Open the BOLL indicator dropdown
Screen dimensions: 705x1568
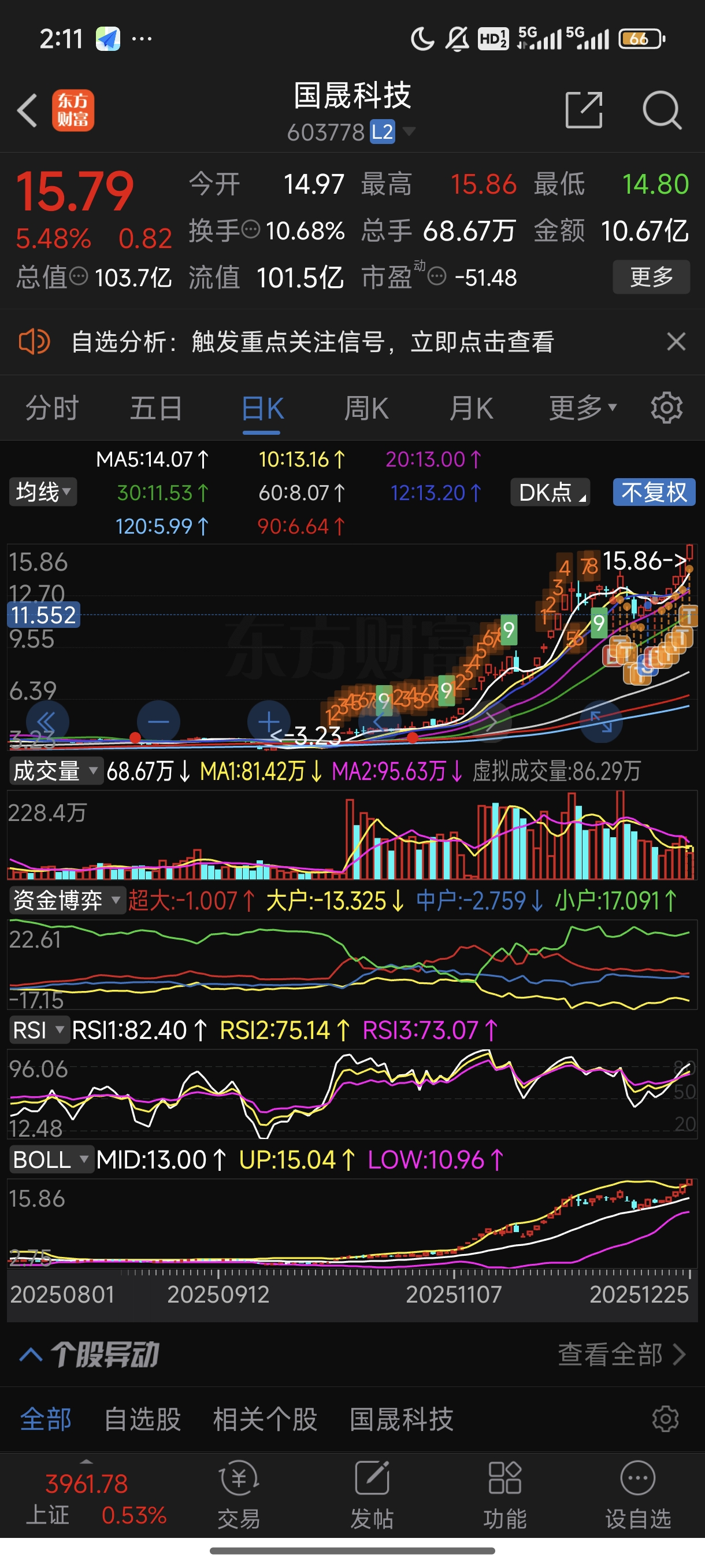pyautogui.click(x=51, y=1160)
